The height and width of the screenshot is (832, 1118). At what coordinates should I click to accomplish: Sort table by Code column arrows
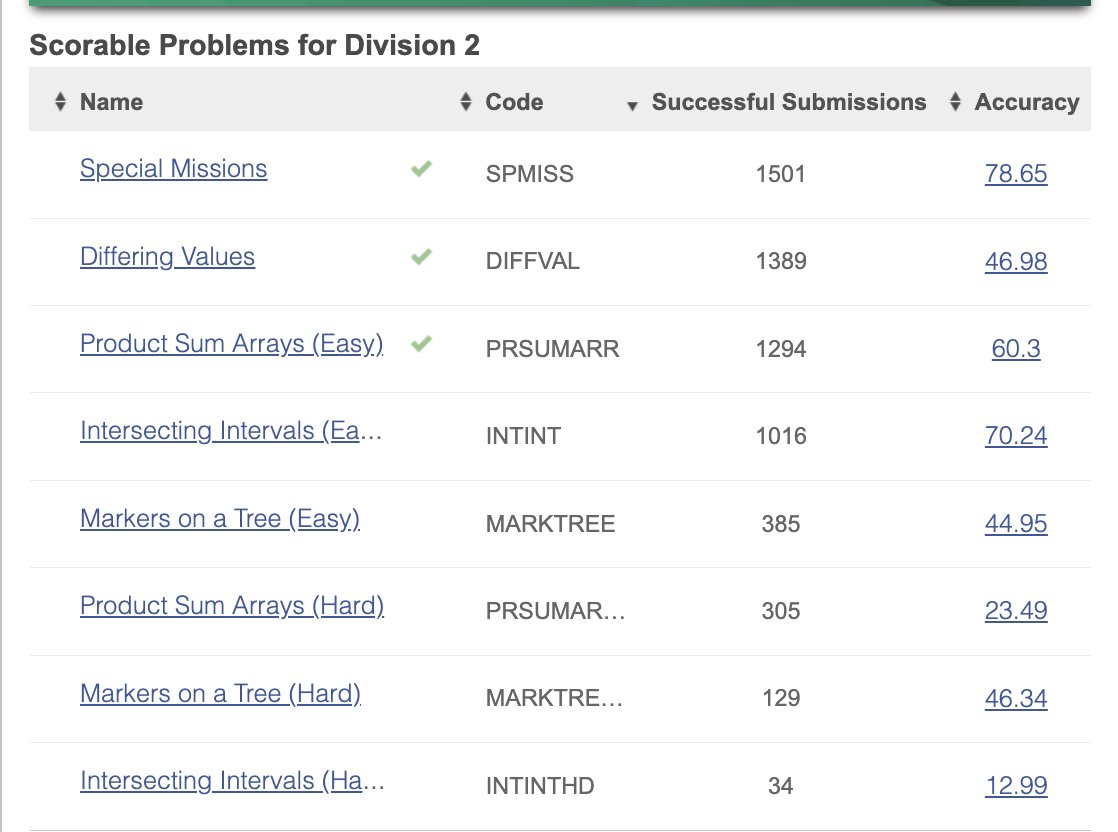(x=466, y=102)
